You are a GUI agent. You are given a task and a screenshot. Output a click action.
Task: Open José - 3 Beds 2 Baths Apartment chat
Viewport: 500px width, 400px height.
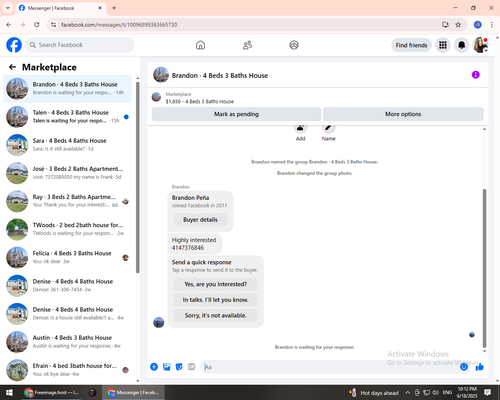67,173
